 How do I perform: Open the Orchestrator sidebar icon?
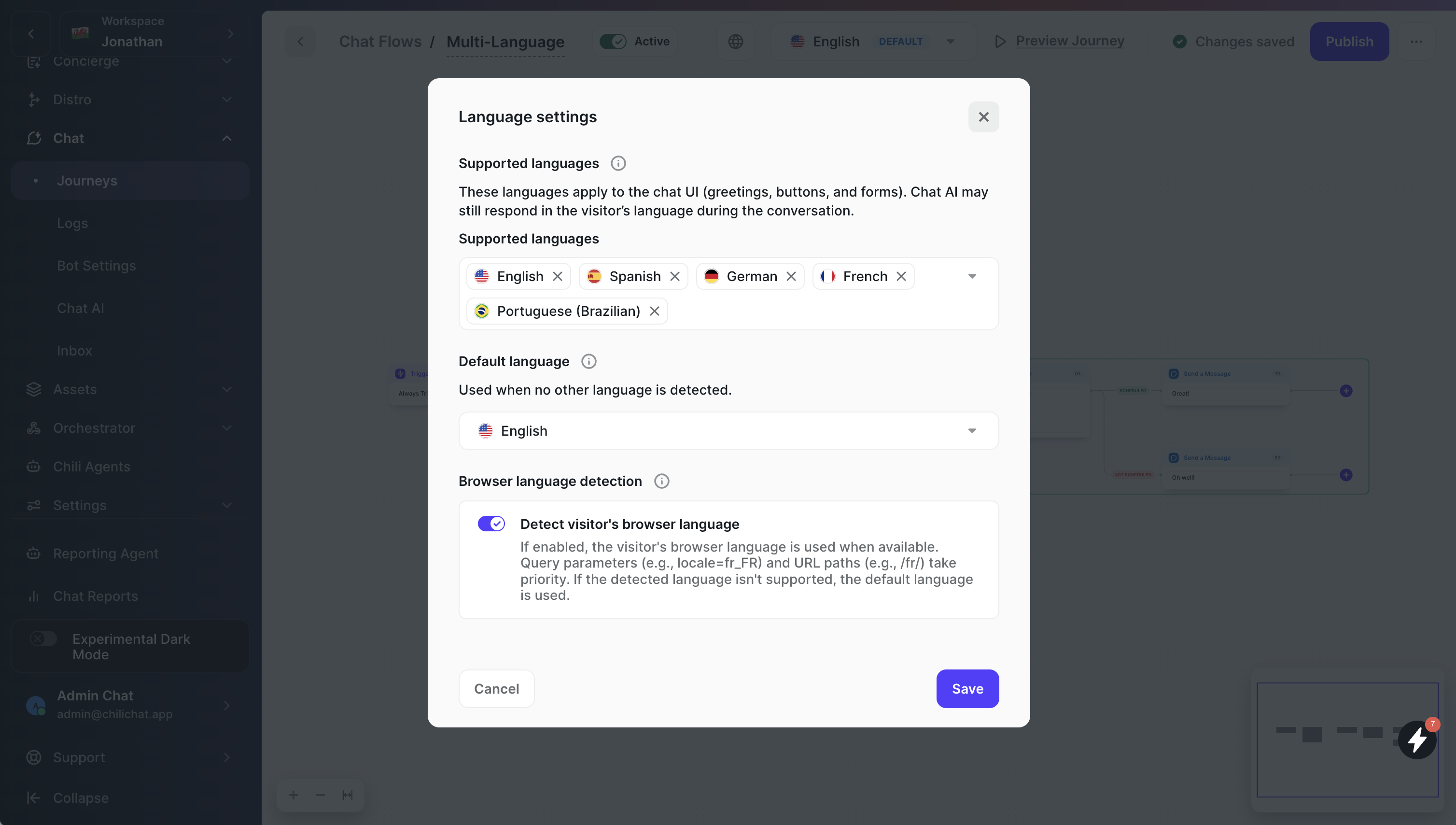(x=34, y=428)
